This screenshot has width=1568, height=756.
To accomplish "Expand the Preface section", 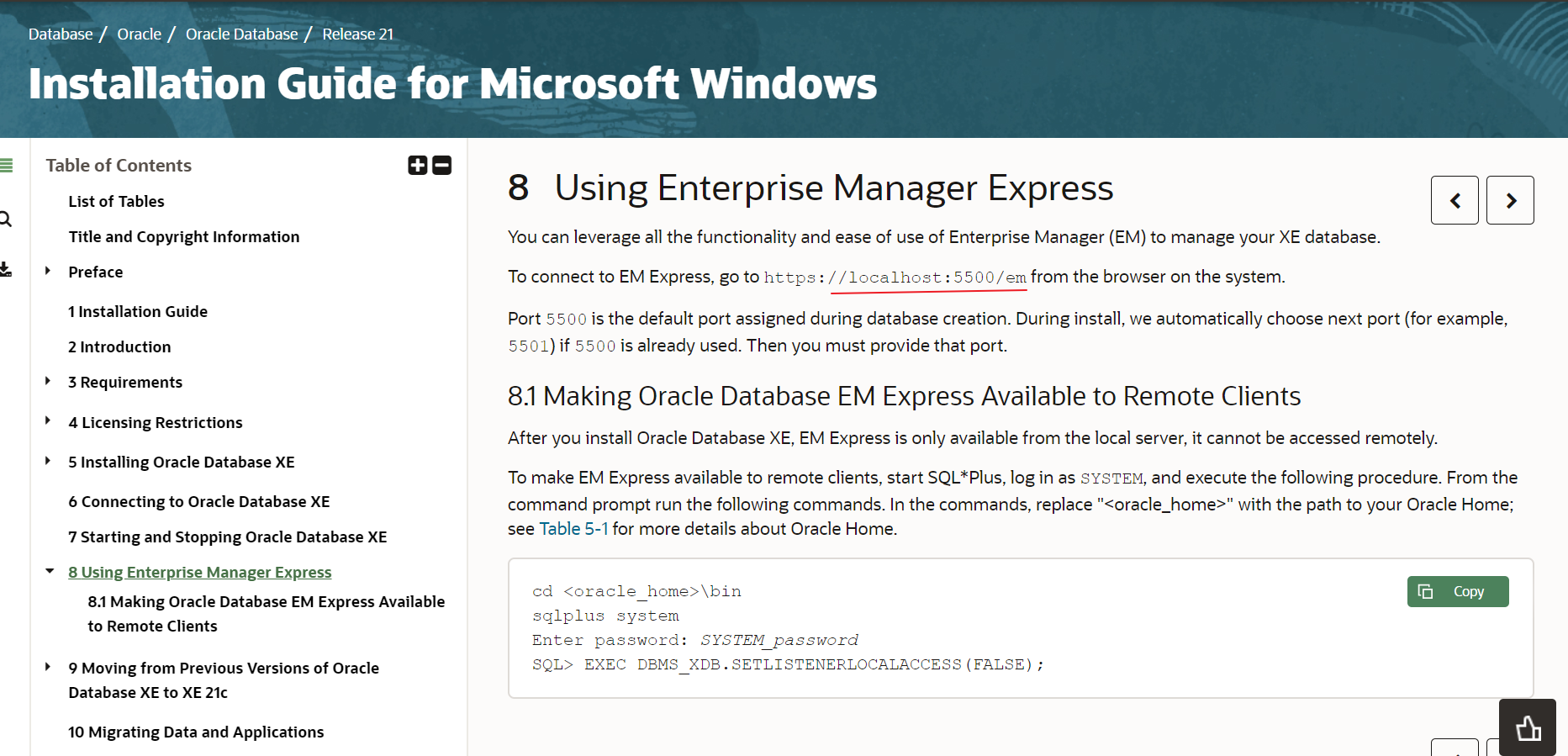I will pos(48,271).
